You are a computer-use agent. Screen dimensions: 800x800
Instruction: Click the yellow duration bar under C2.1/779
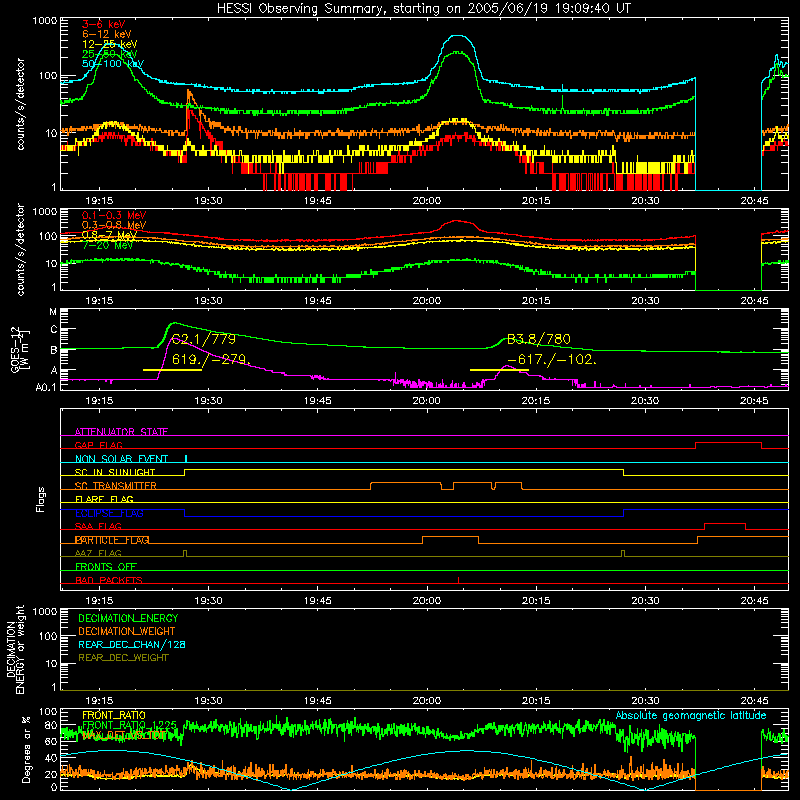pos(172,370)
